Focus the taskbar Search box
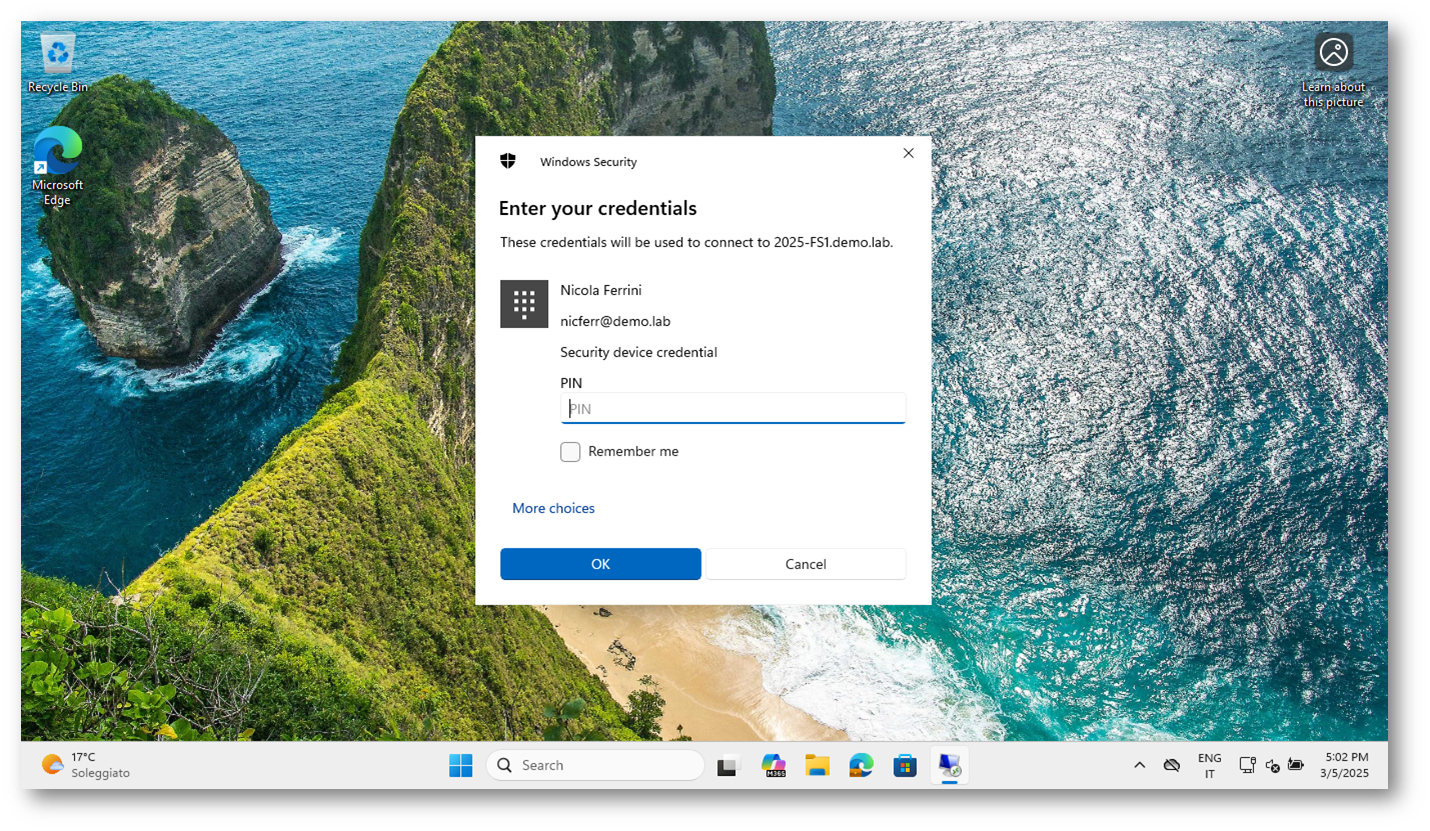1430x831 pixels. point(595,765)
